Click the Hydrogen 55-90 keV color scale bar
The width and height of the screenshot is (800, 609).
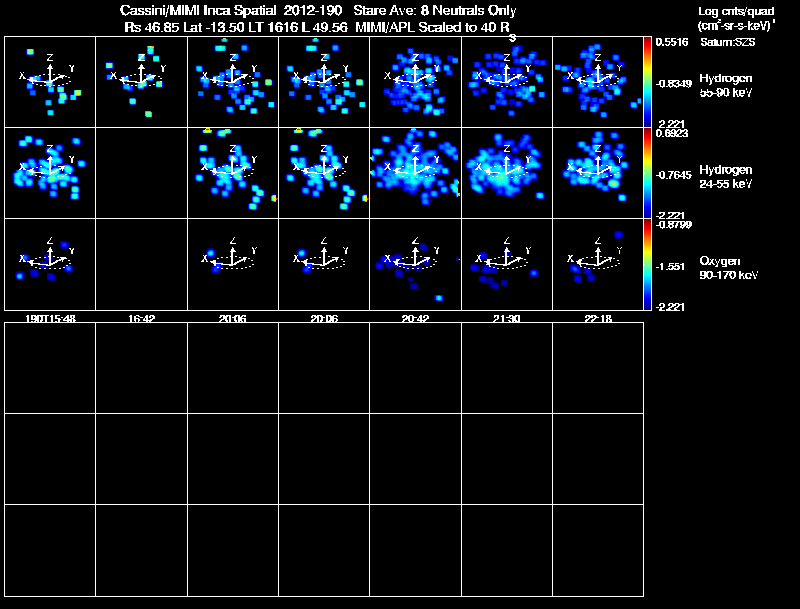point(647,82)
